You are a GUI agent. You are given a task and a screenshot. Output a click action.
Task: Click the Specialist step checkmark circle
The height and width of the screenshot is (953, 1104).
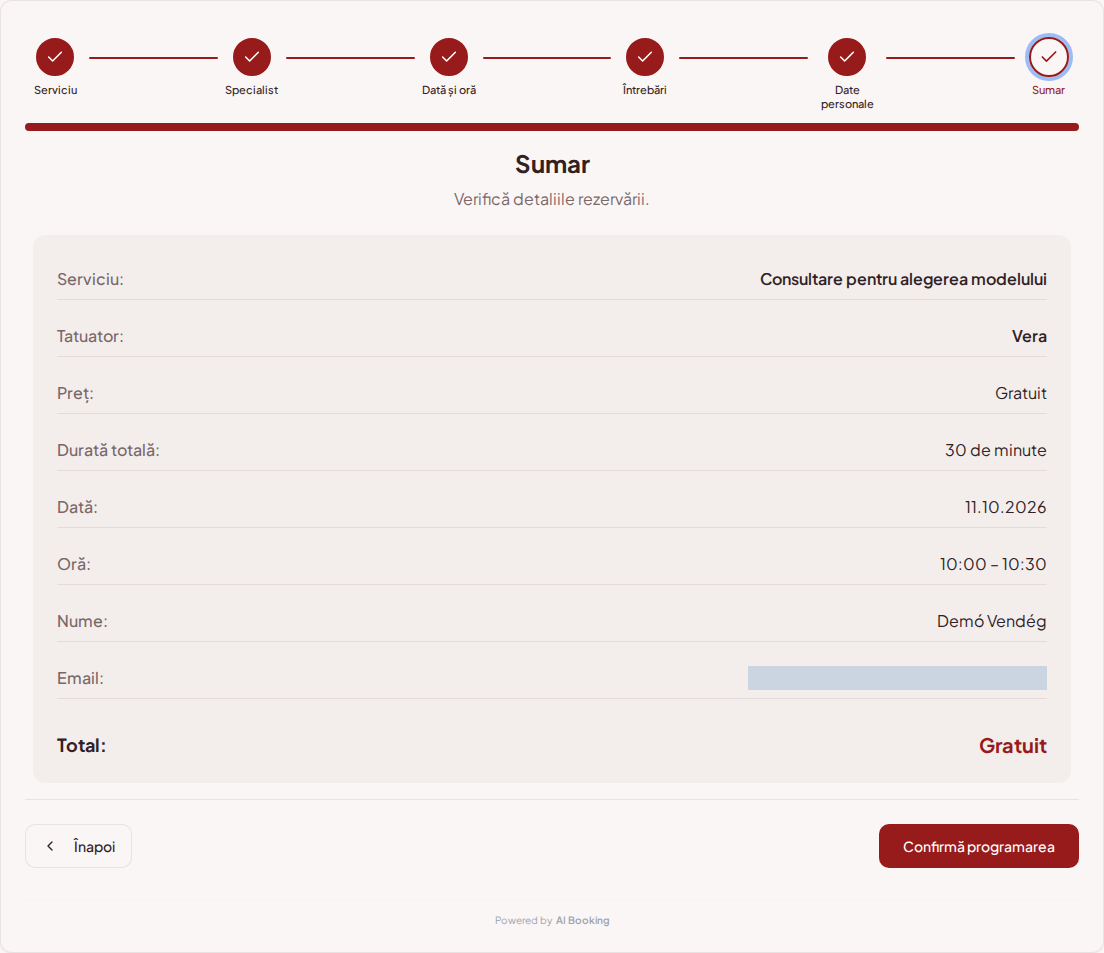point(252,57)
